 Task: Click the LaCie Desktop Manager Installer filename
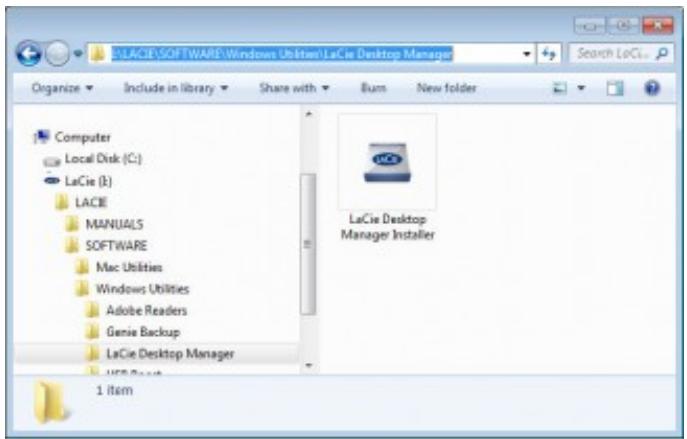point(388,227)
